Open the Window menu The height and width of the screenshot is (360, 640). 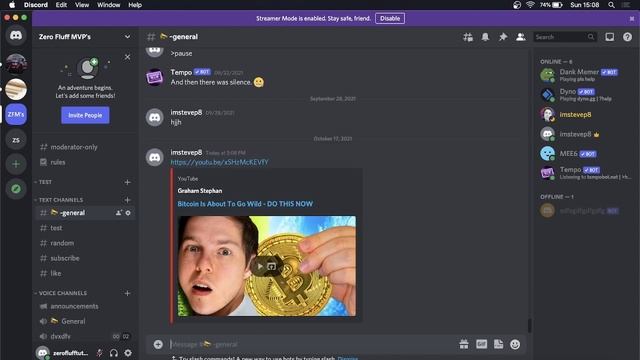pyautogui.click(x=109, y=5)
